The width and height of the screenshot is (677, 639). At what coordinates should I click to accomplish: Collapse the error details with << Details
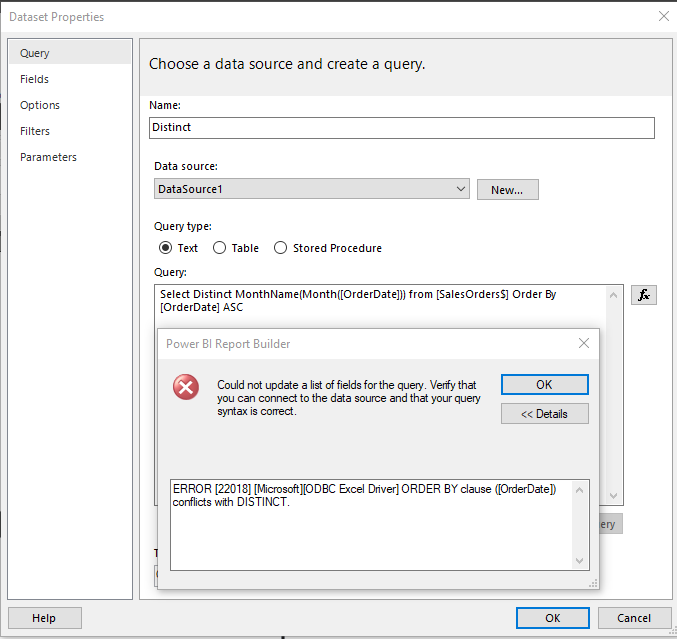point(544,414)
